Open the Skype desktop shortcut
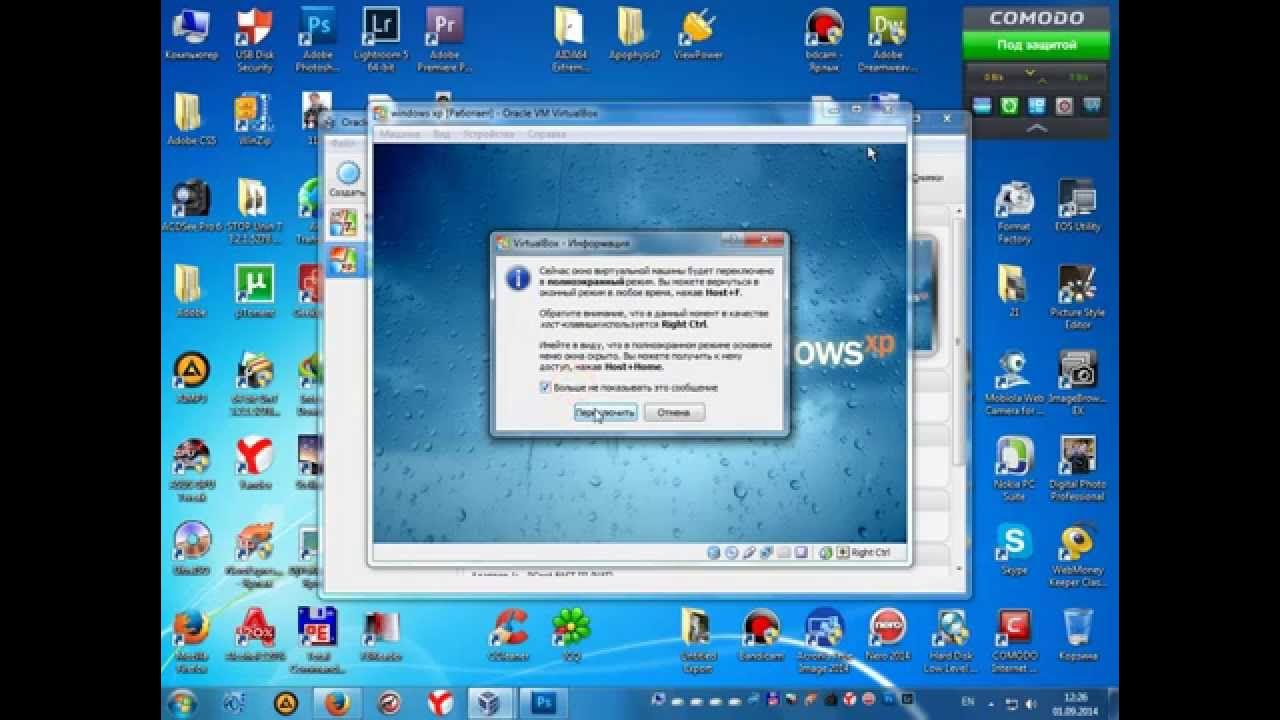The height and width of the screenshot is (720, 1280). [x=1014, y=549]
